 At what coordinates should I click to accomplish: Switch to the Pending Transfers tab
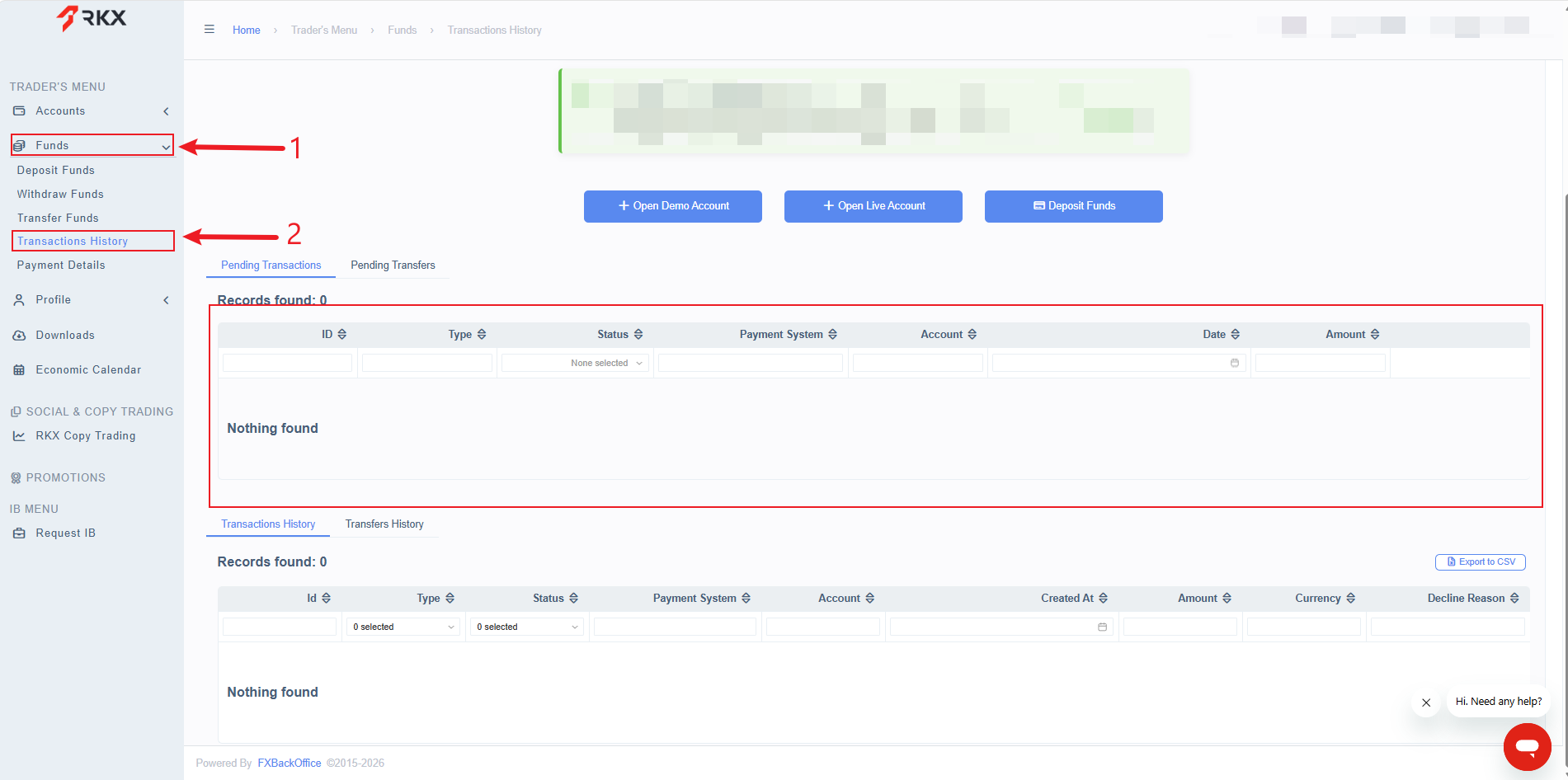pyautogui.click(x=393, y=265)
